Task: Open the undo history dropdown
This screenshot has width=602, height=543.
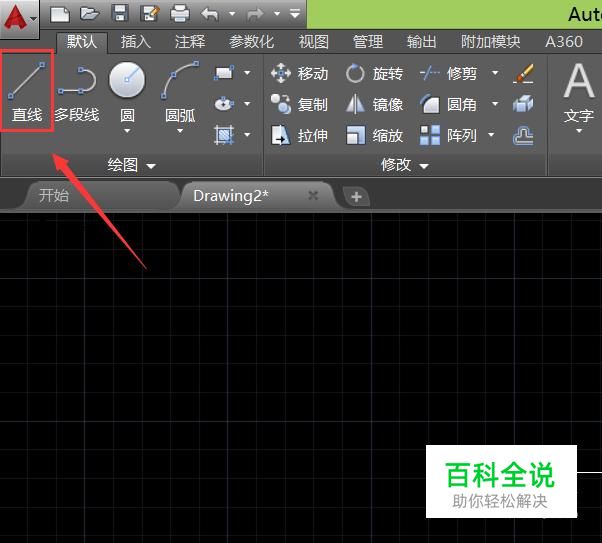Action: [x=232, y=13]
